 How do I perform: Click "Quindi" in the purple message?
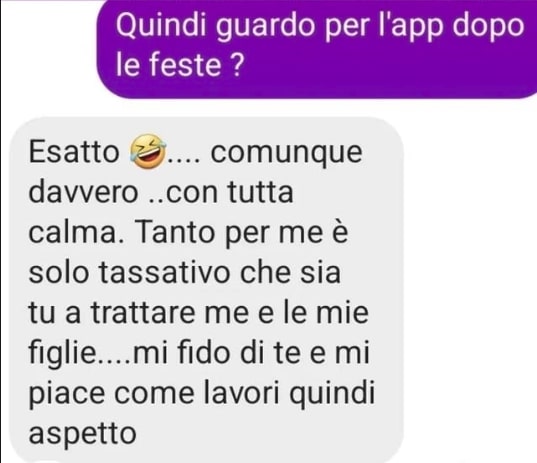[x=161, y=26]
